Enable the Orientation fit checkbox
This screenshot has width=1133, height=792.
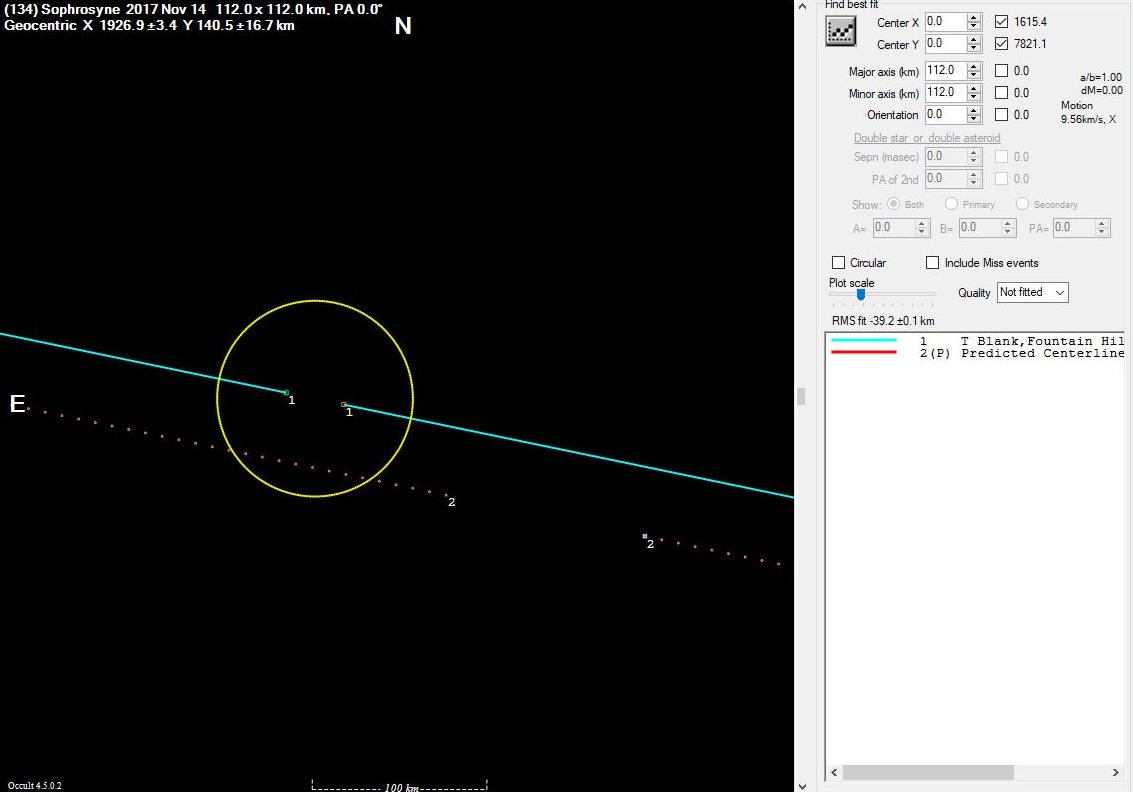click(1001, 114)
